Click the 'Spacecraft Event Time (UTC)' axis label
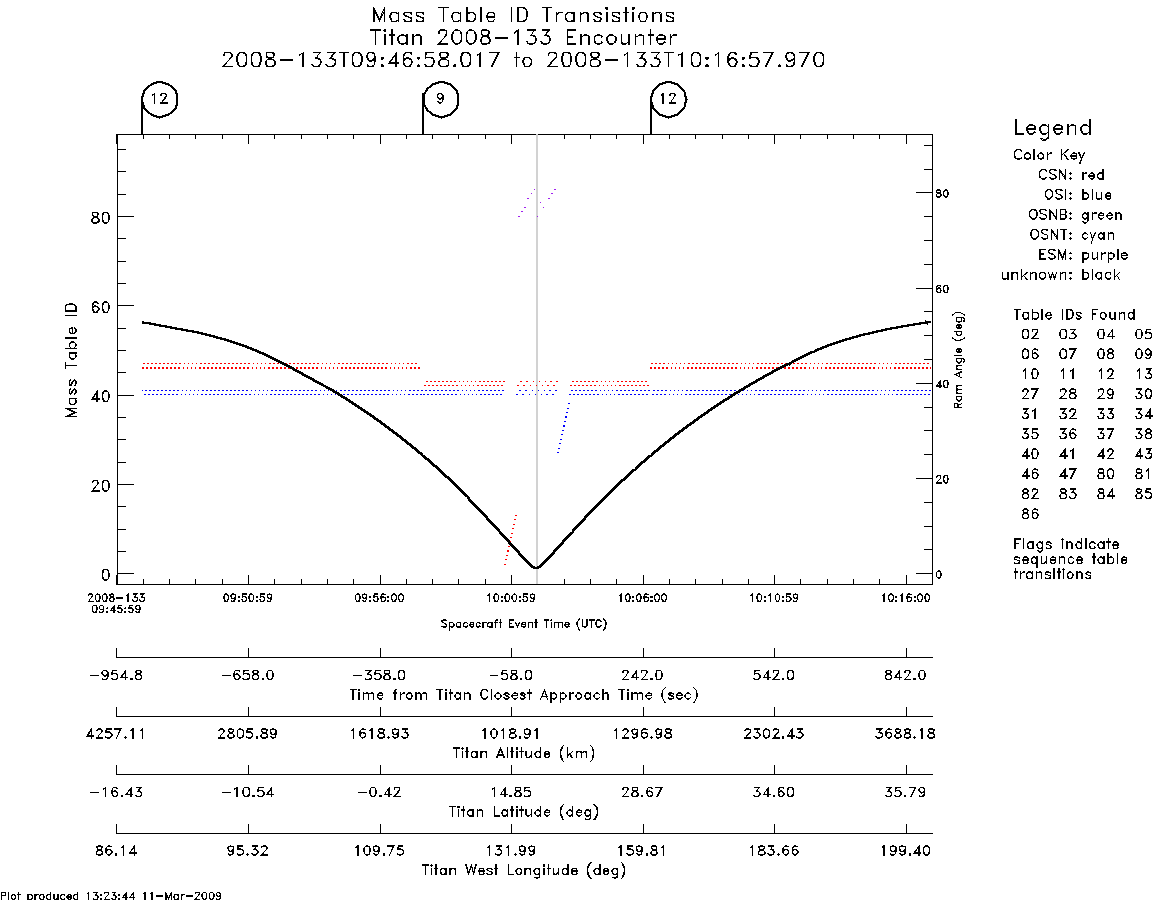This screenshot has height=900, width=1165. coord(524,624)
